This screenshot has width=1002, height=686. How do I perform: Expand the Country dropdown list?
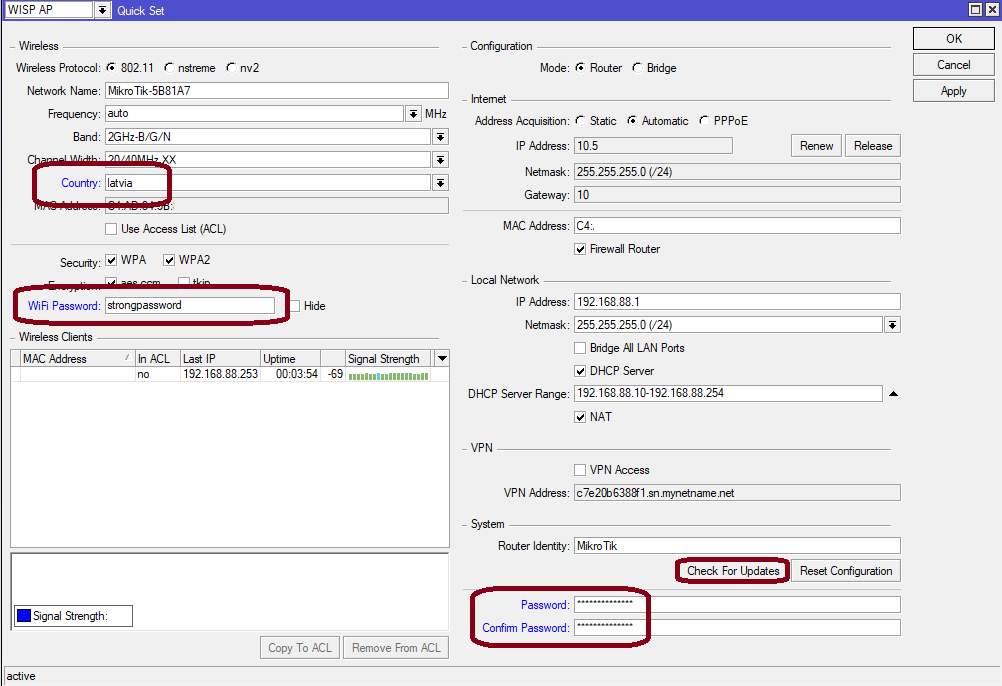click(x=440, y=183)
